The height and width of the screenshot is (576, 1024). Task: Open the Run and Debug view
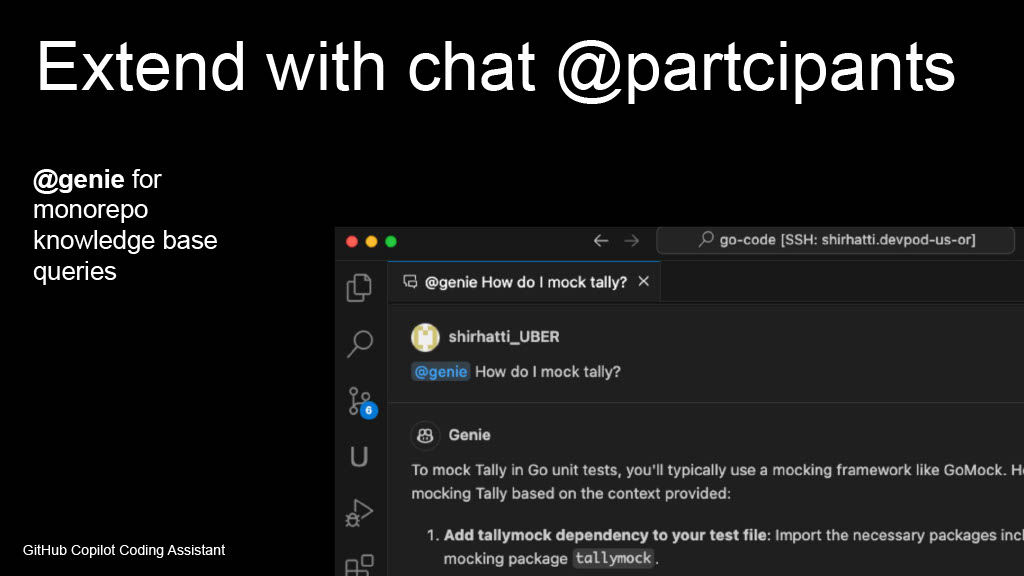pyautogui.click(x=359, y=513)
